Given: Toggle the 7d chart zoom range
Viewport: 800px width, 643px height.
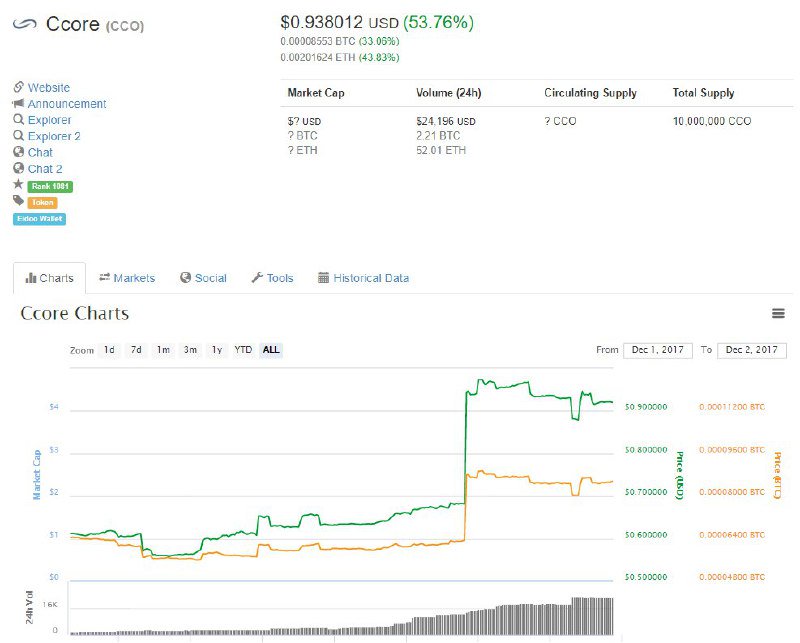Looking at the screenshot, I should (138, 351).
